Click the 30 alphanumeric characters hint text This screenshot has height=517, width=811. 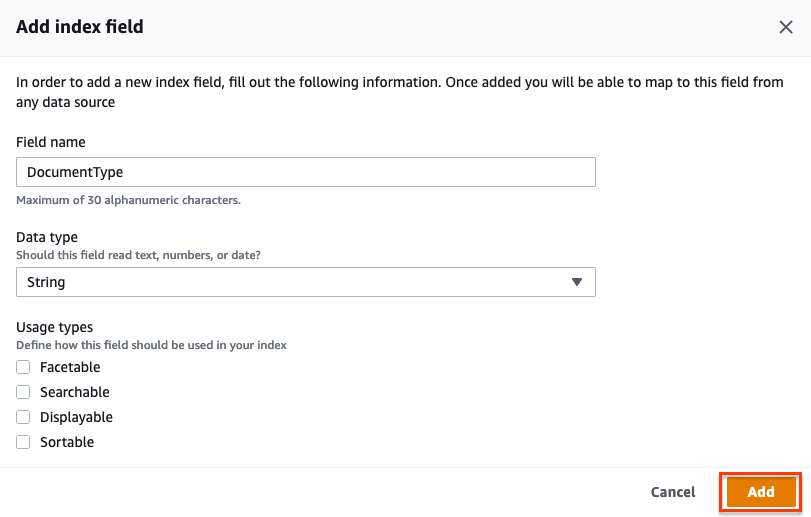(x=128, y=200)
